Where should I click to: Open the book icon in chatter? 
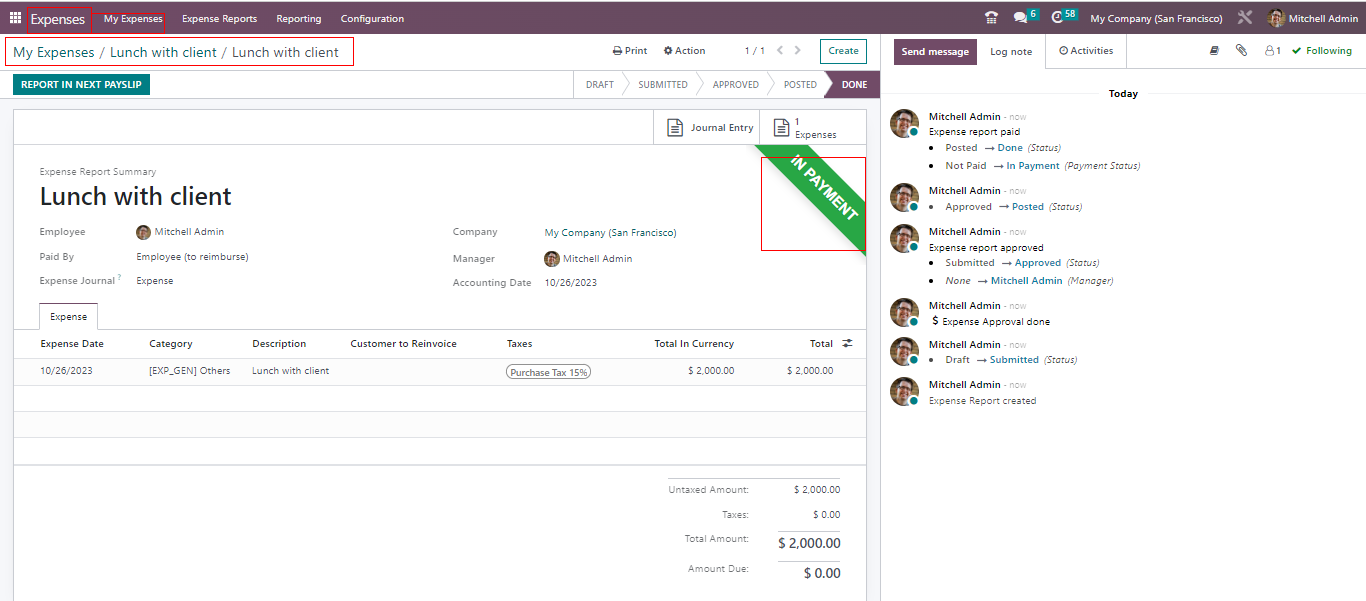pyautogui.click(x=1214, y=50)
